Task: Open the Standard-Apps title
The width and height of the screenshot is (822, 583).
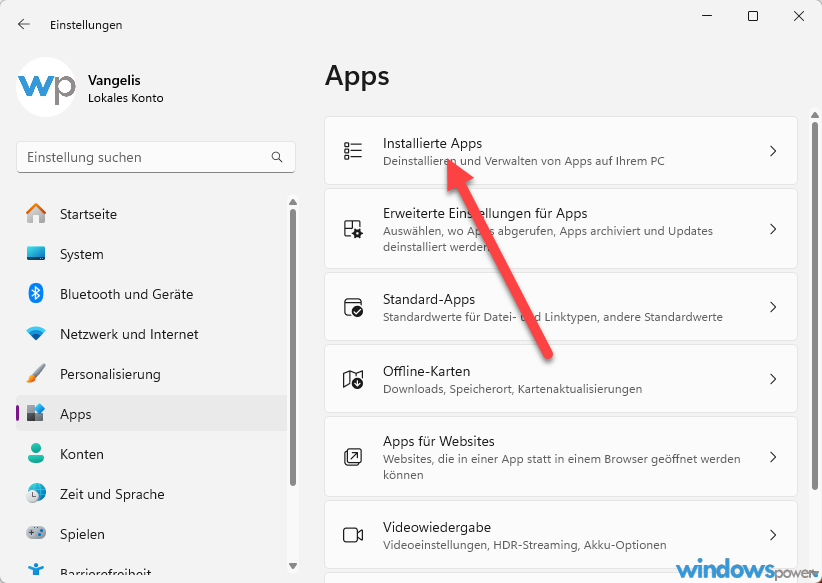Action: click(429, 299)
